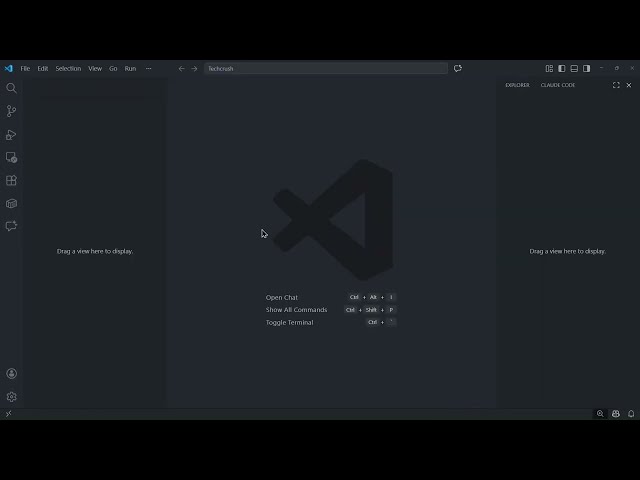Viewport: 640px width, 480px height.
Task: Click the Techcrush command center search box
Action: (326, 69)
